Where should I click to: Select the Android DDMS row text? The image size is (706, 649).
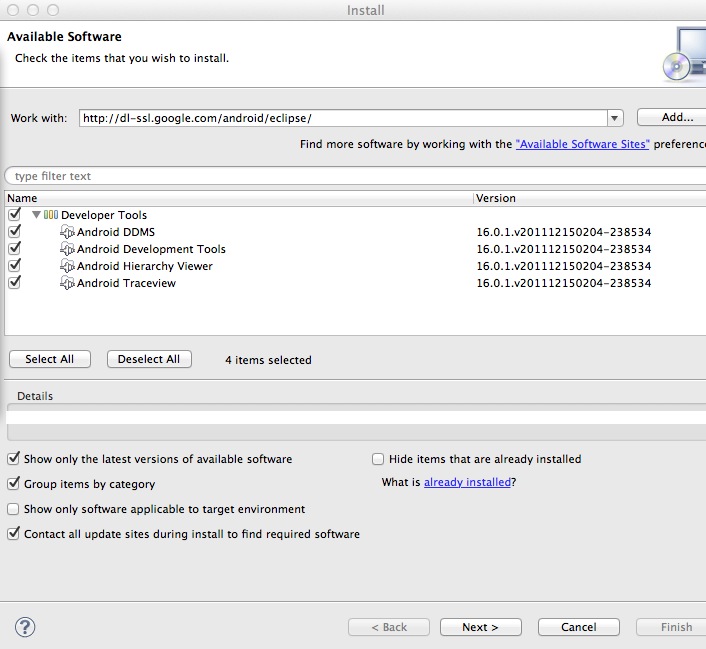[116, 232]
